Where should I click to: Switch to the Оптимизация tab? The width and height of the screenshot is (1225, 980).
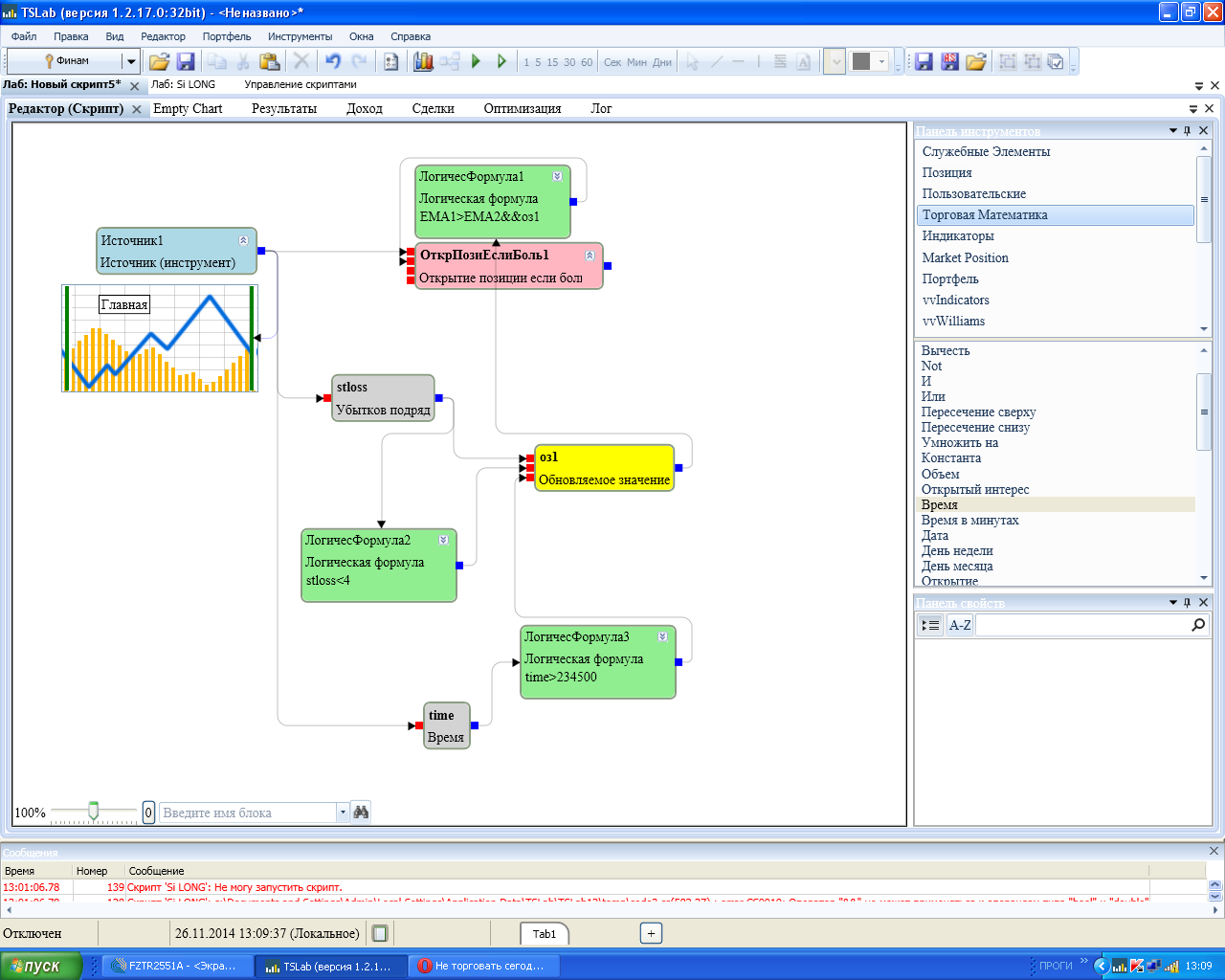pyautogui.click(x=522, y=108)
